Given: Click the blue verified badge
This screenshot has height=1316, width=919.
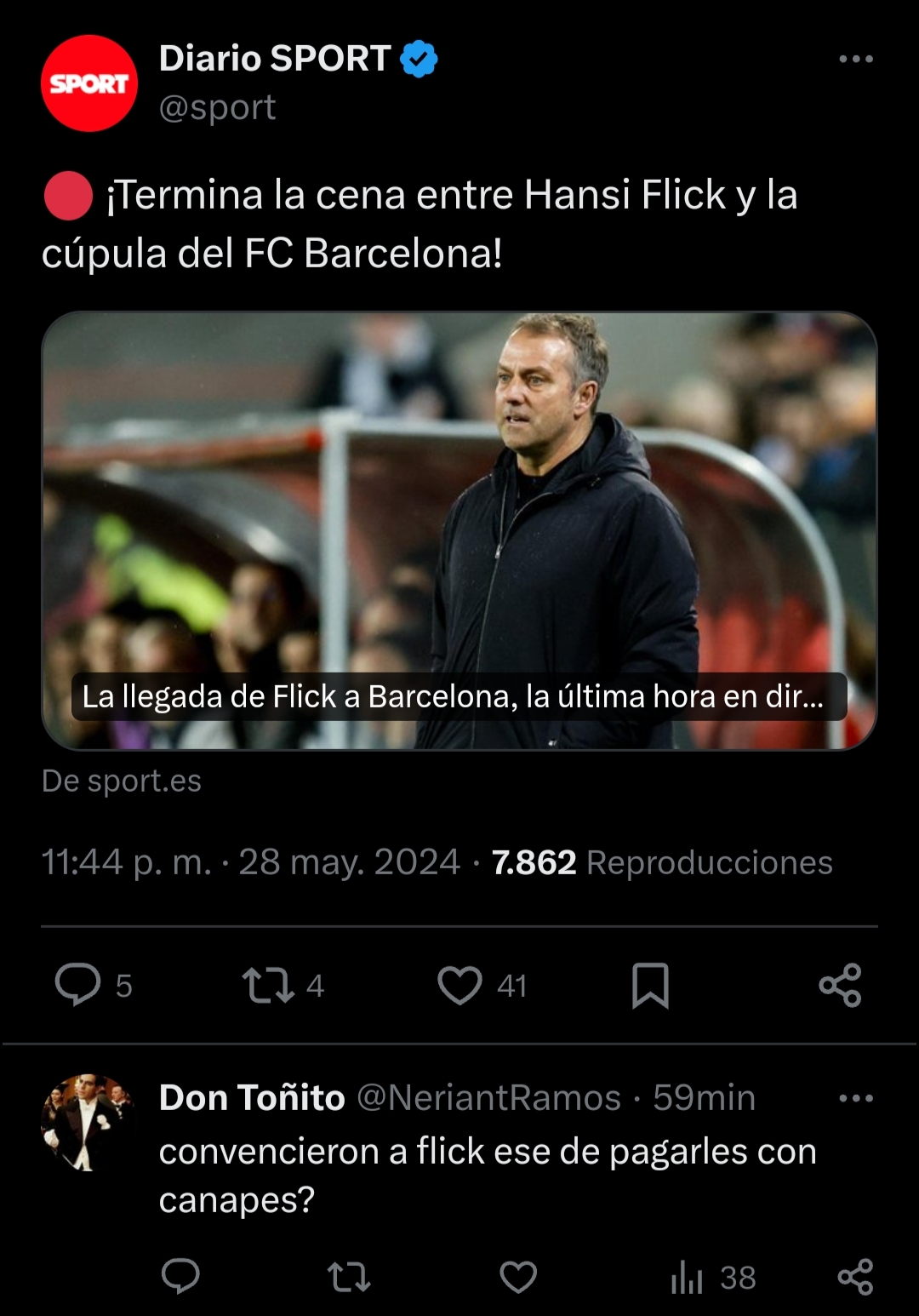Looking at the screenshot, I should (x=419, y=59).
